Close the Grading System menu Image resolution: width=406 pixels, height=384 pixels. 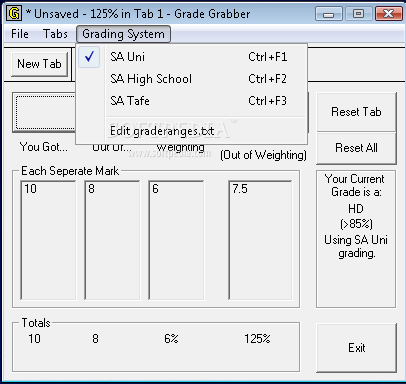[x=123, y=34]
